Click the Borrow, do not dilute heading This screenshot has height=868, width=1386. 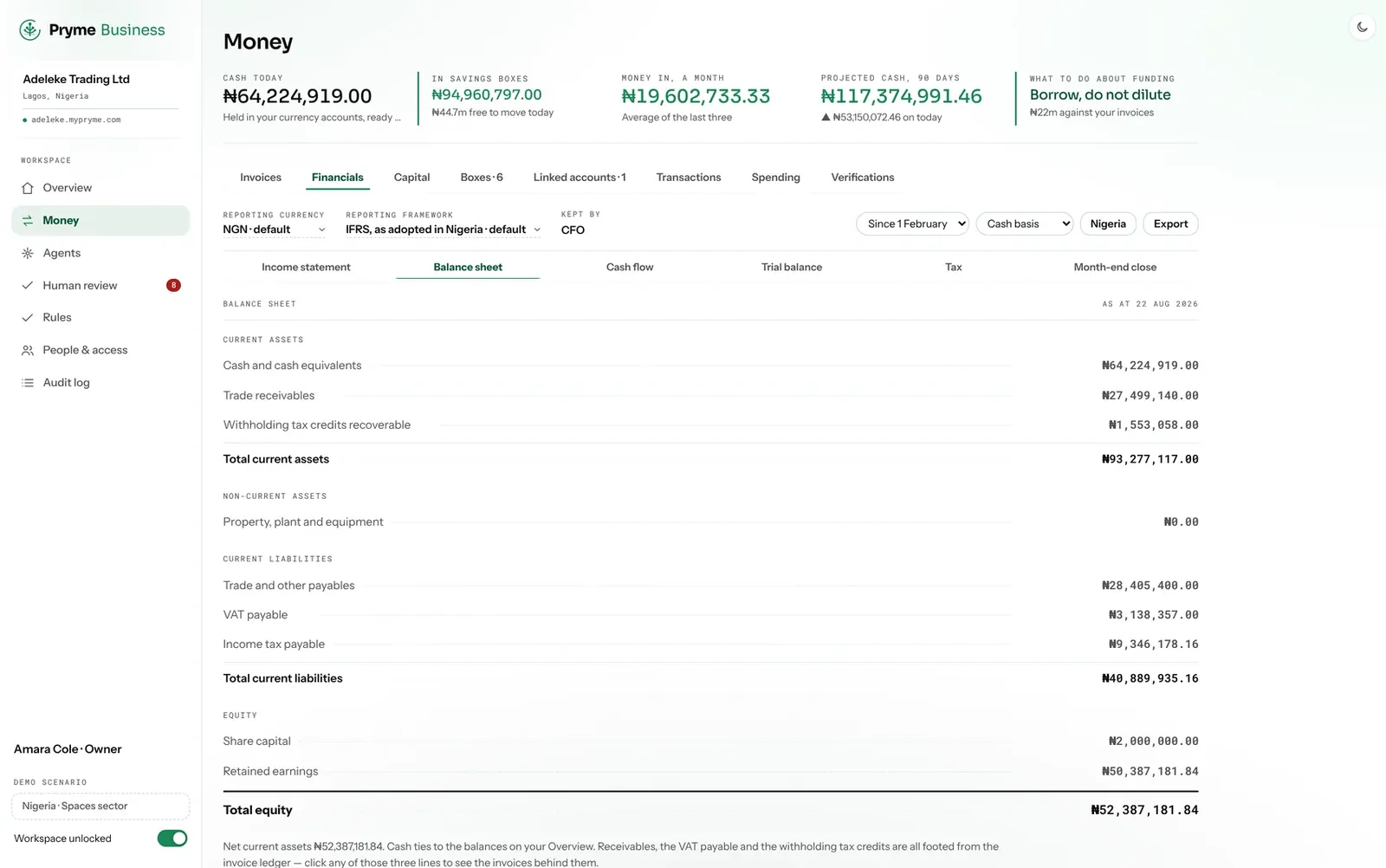1100,95
